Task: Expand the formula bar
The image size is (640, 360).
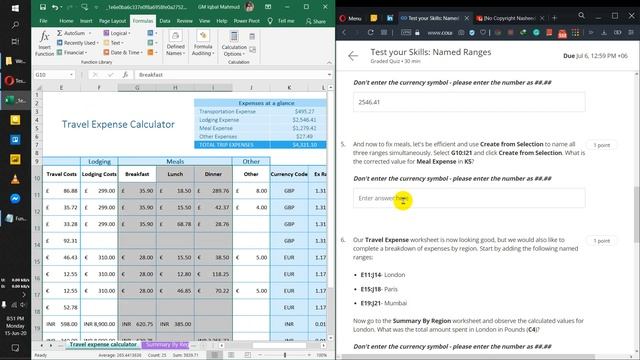Action: 329,75
